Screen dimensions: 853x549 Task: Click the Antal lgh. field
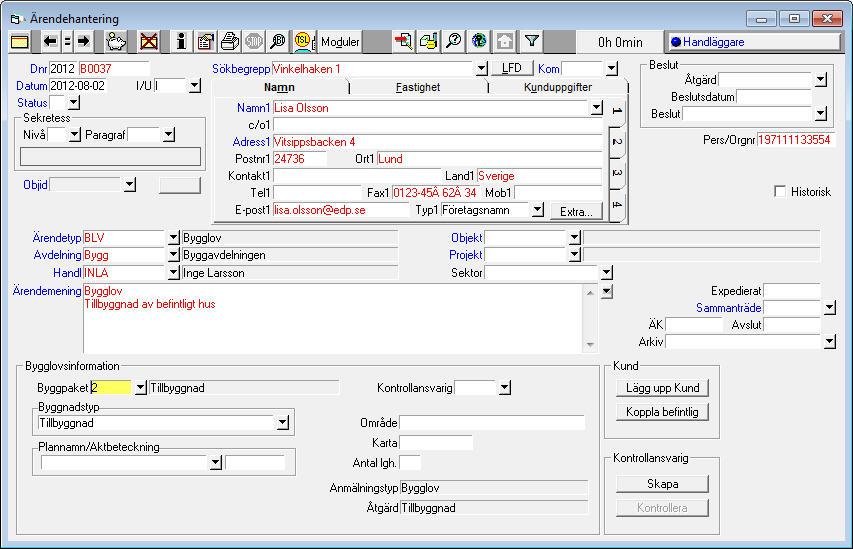point(410,463)
